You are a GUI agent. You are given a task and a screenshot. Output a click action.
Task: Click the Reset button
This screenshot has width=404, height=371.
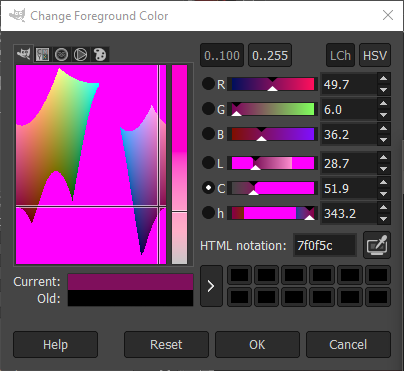pos(166,344)
